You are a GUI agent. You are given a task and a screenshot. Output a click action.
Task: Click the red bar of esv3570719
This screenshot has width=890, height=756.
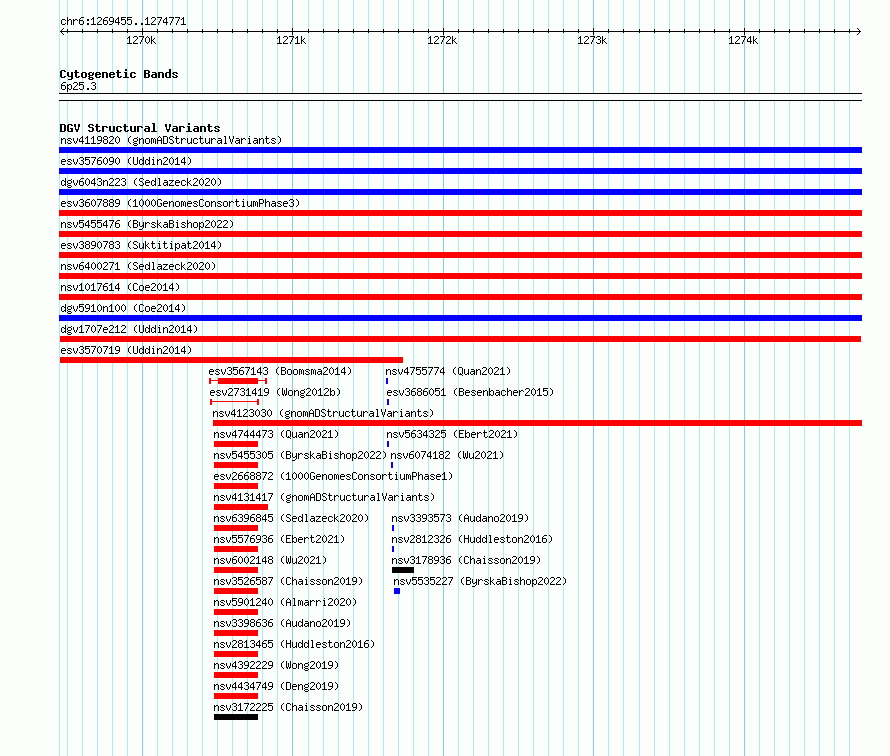pyautogui.click(x=231, y=360)
